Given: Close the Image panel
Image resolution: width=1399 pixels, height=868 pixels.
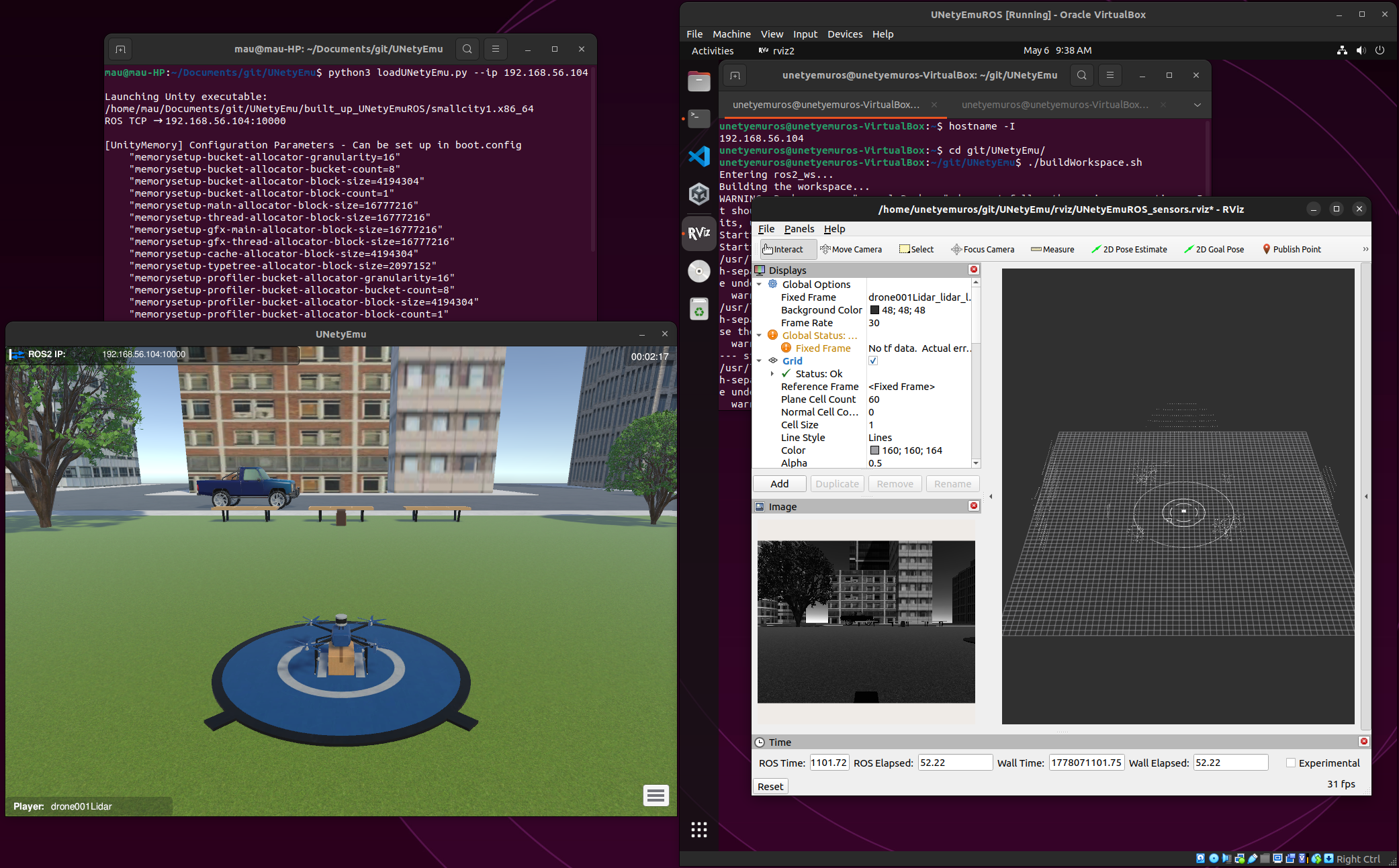Looking at the screenshot, I should coord(974,505).
